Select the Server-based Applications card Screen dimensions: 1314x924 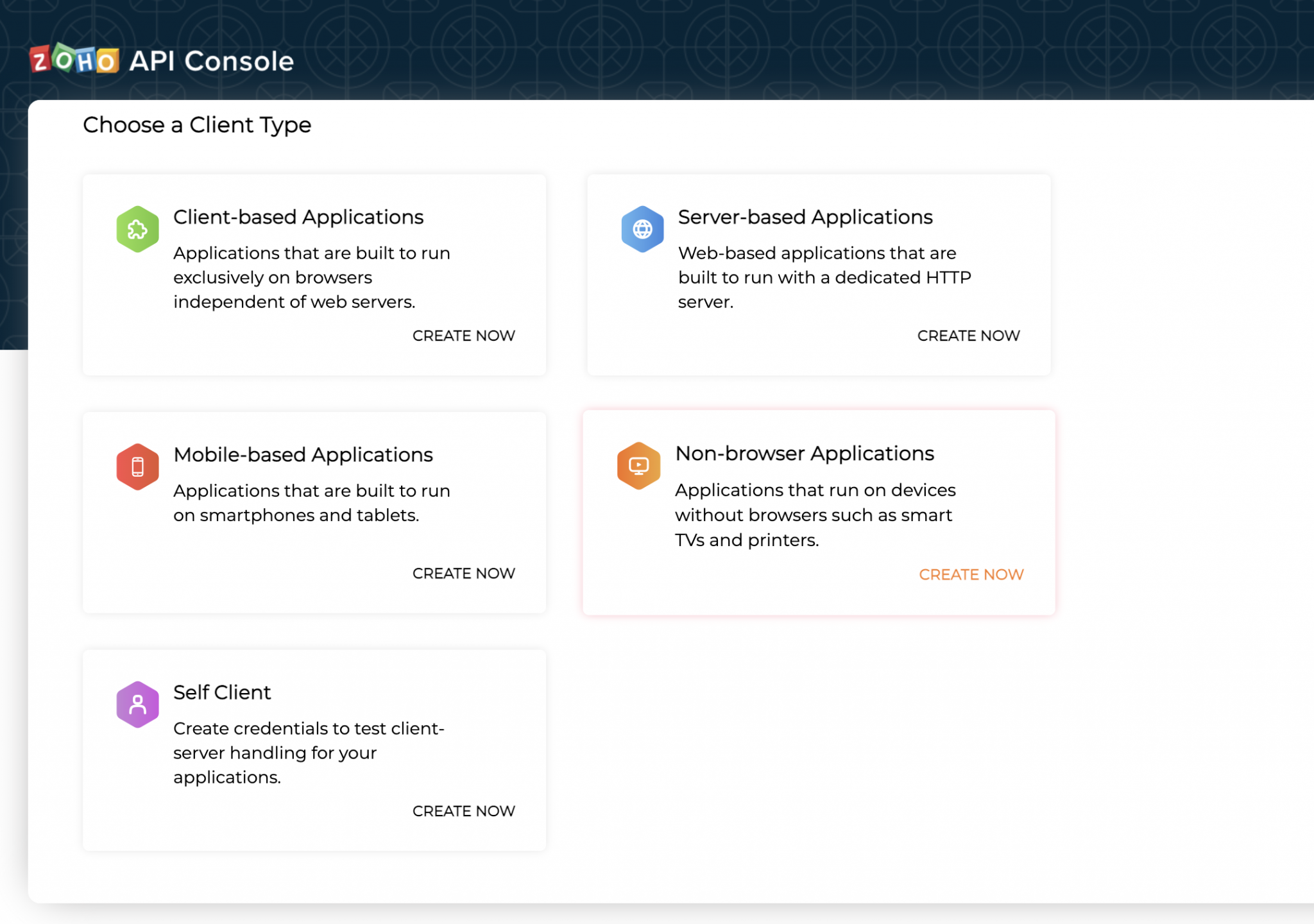(818, 274)
